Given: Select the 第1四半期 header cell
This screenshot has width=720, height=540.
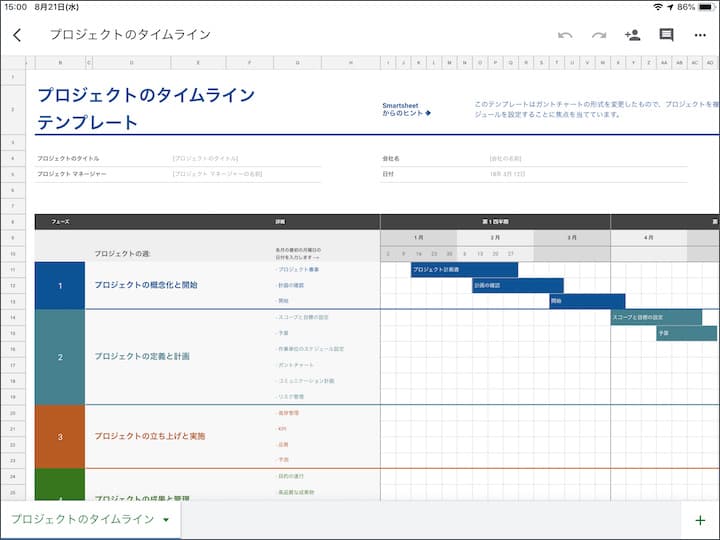Looking at the screenshot, I should click(x=495, y=222).
